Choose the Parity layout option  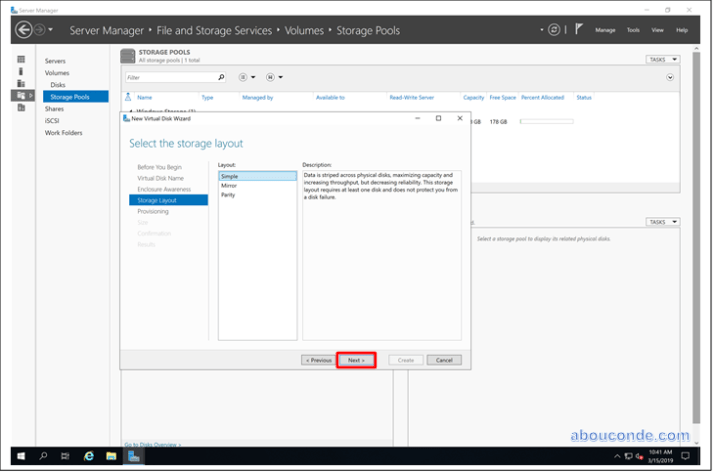(229, 194)
